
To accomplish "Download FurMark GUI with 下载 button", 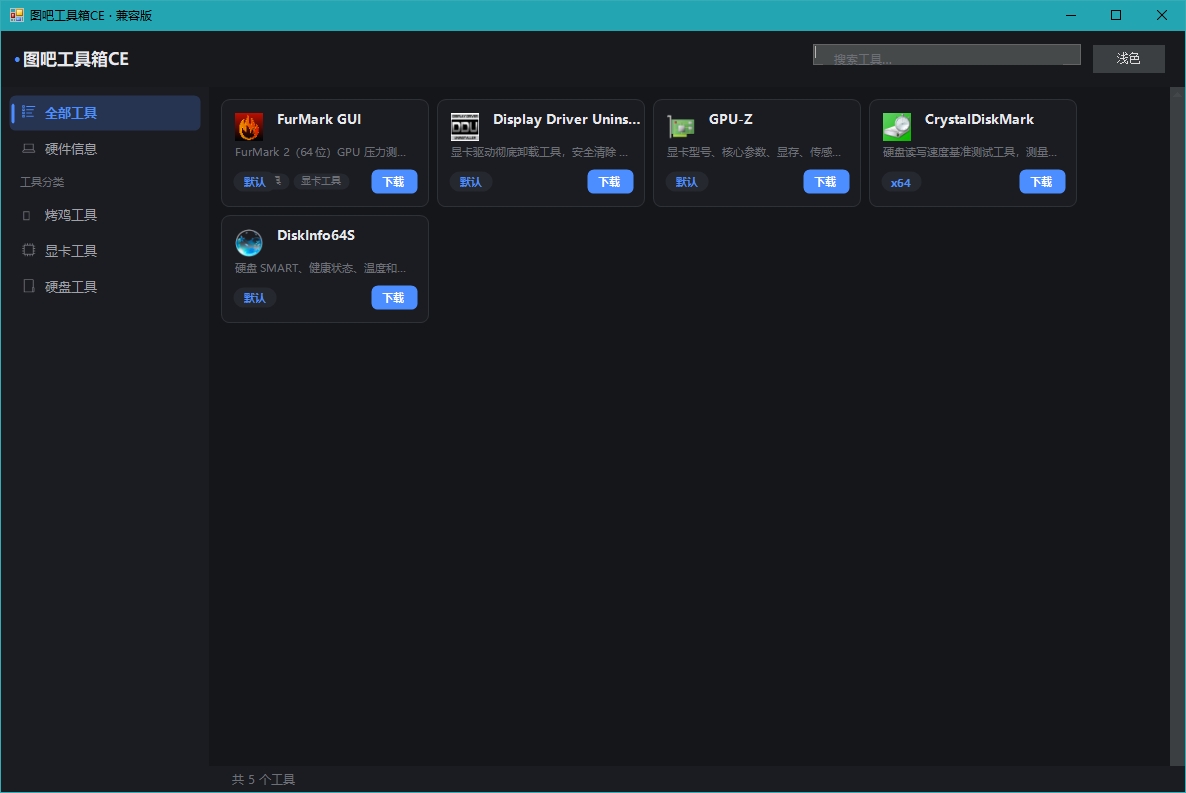I will click(394, 182).
